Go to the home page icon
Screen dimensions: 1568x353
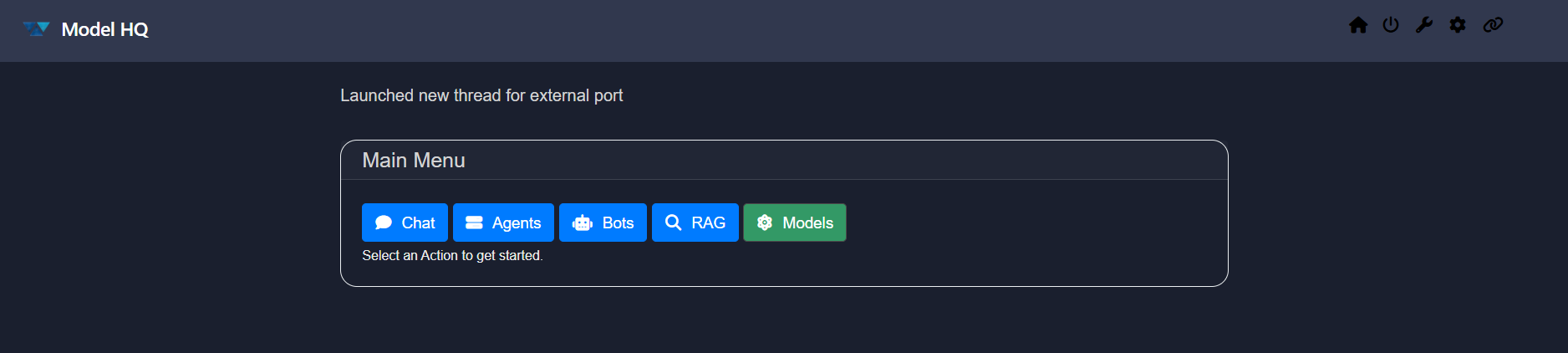pyautogui.click(x=1358, y=25)
